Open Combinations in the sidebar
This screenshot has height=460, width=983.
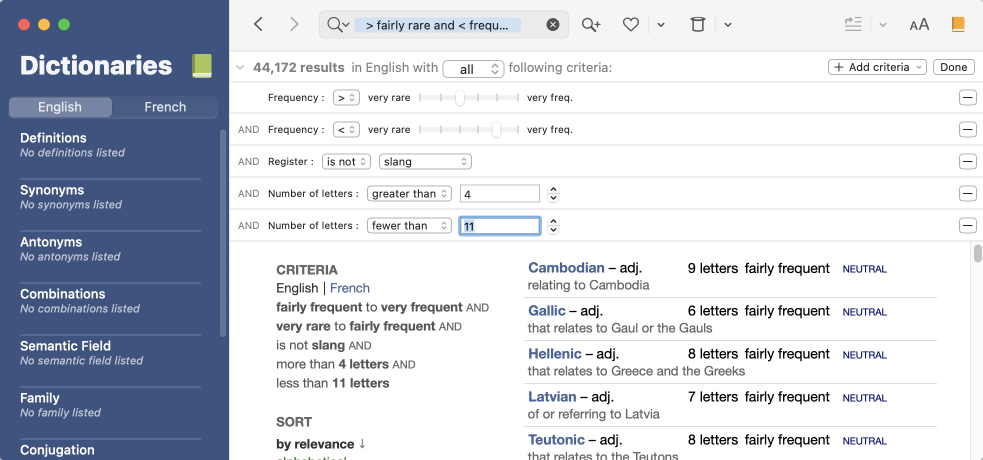tap(63, 294)
